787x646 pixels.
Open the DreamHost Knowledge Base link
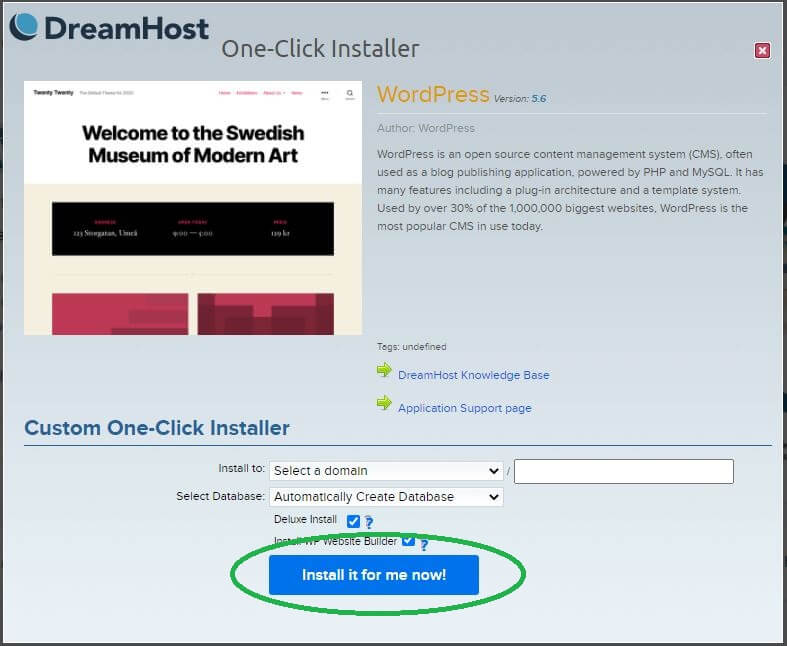click(x=474, y=375)
